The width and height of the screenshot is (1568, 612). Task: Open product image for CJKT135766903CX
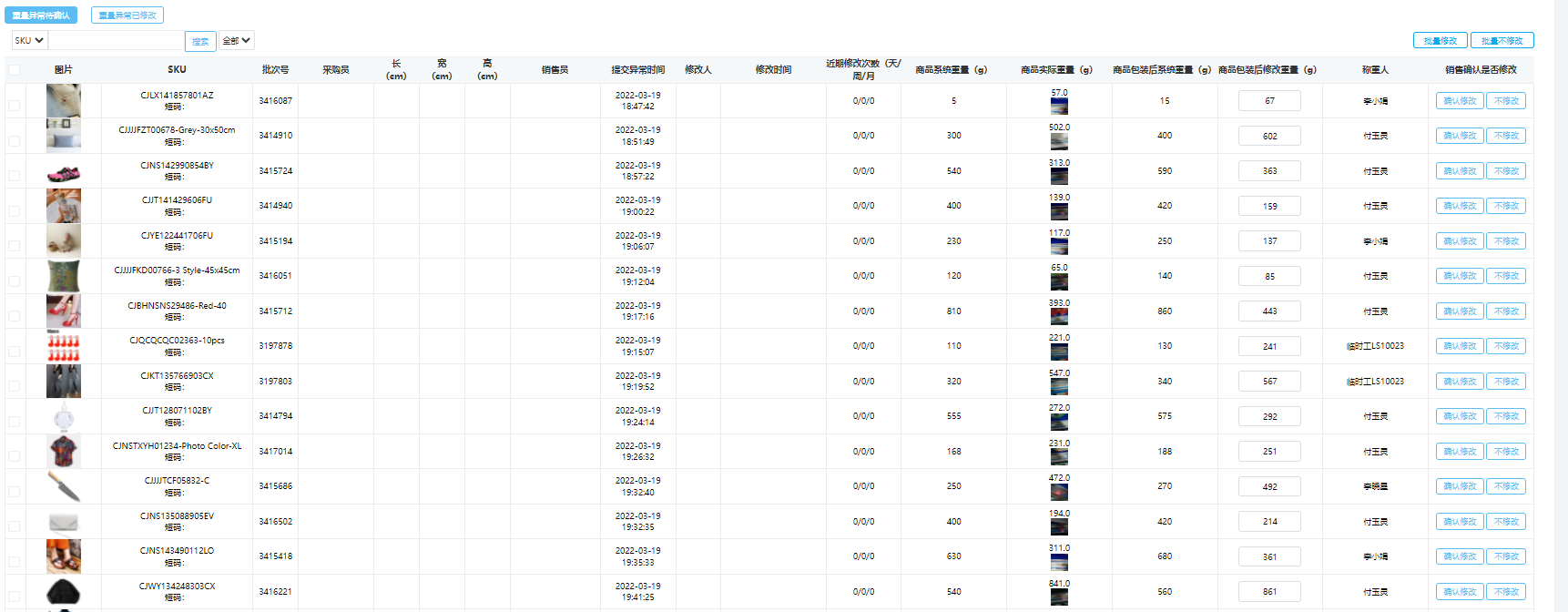64,382
